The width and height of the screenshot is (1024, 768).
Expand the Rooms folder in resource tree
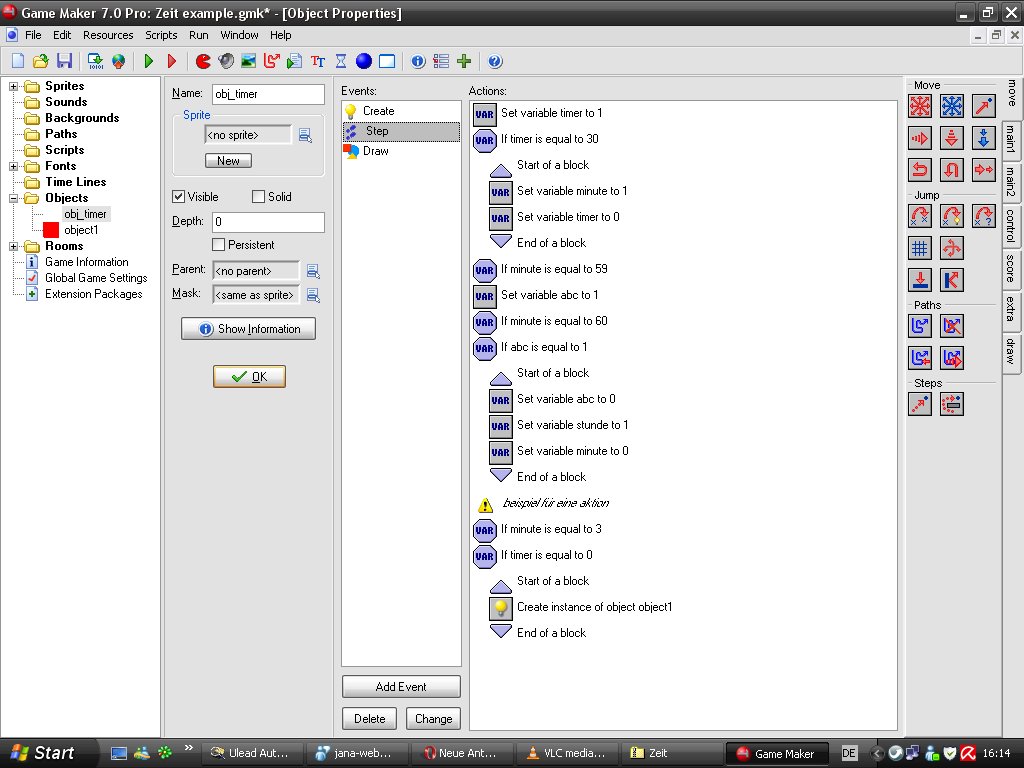click(x=13, y=246)
